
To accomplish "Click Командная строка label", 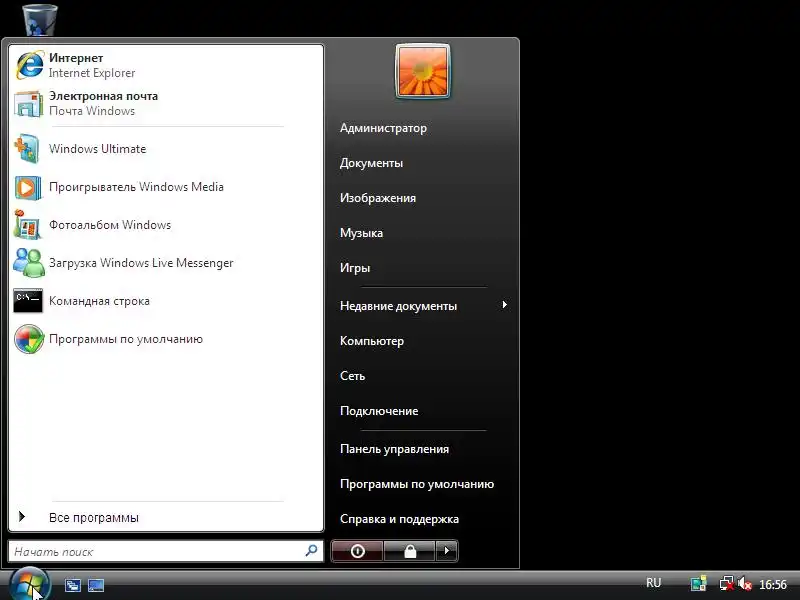I will click(99, 301).
